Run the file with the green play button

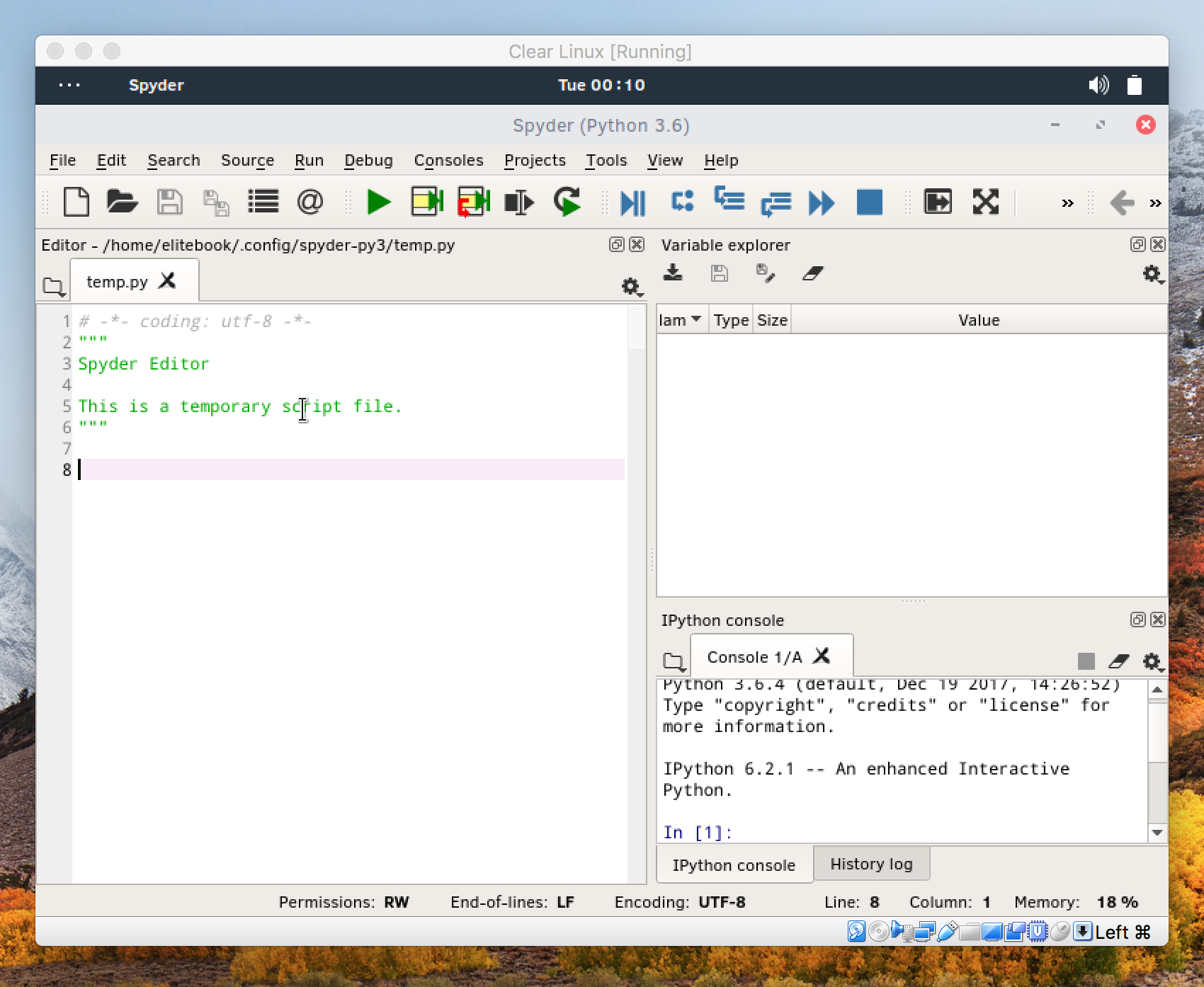(379, 202)
